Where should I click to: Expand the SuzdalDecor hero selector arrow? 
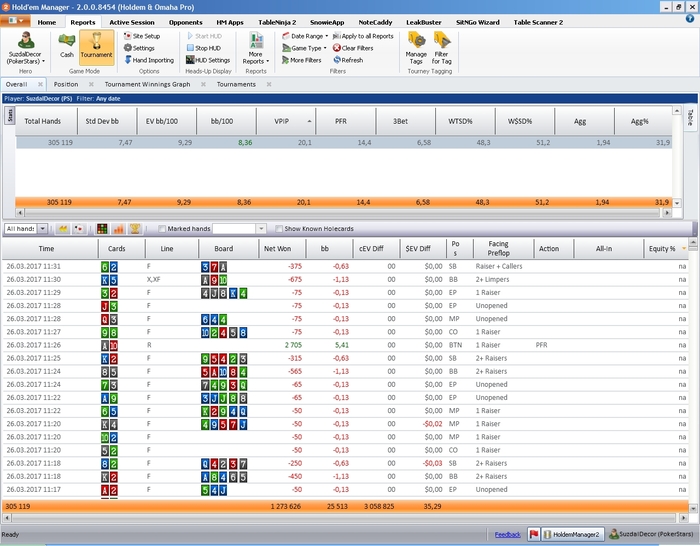tap(43, 61)
